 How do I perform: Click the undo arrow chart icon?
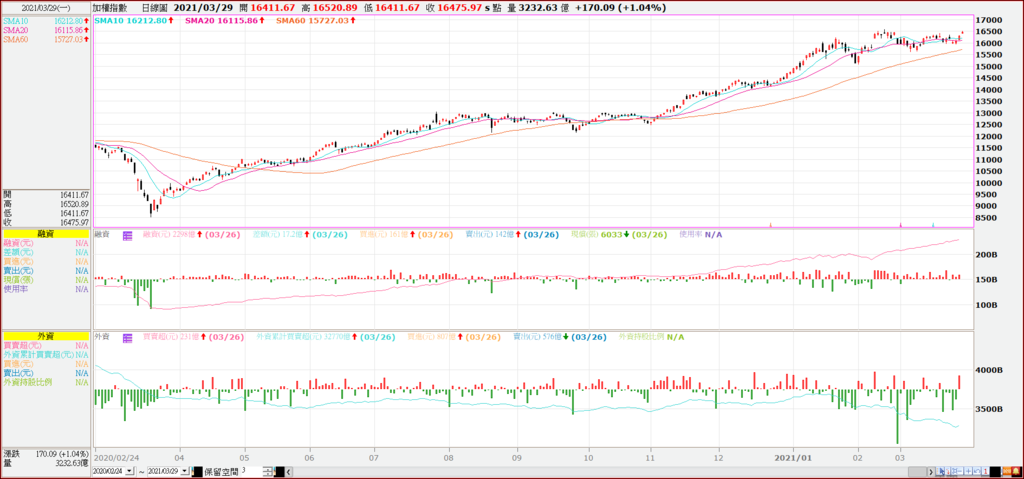(x=977, y=471)
